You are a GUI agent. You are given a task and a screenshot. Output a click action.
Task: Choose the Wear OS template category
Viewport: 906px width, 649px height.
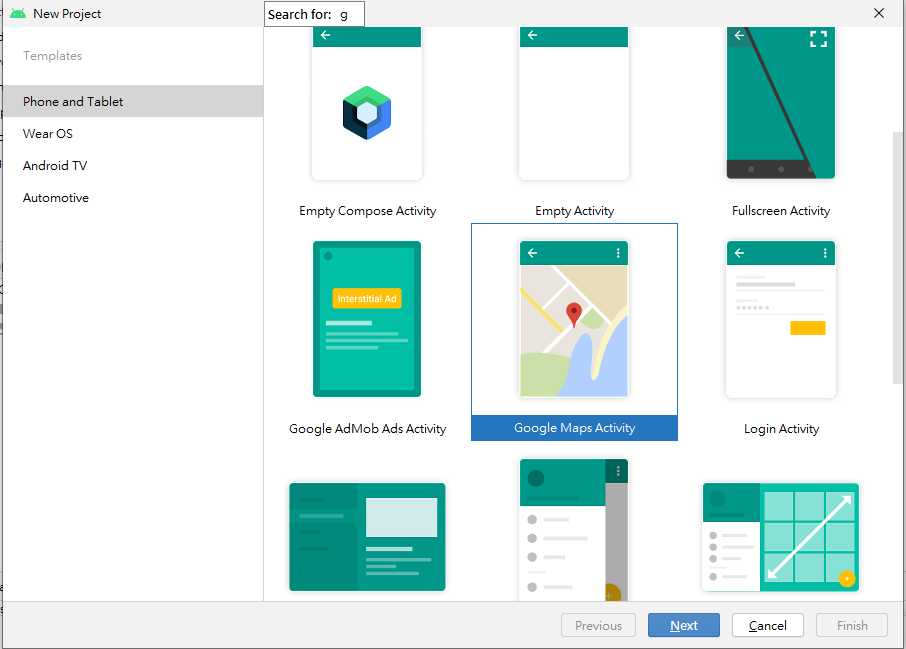(x=133, y=133)
